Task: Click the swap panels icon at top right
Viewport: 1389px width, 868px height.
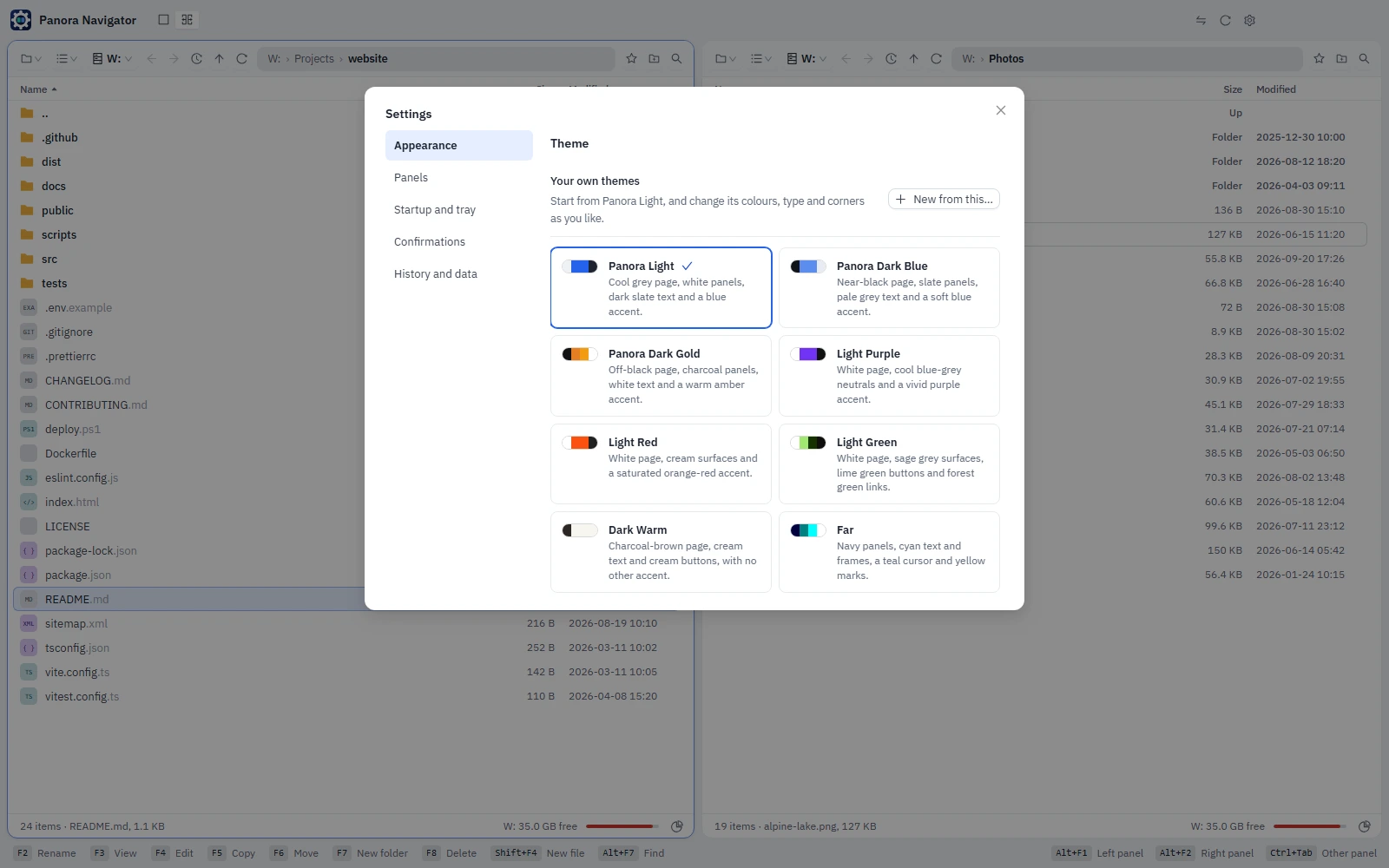Action: click(x=1201, y=20)
